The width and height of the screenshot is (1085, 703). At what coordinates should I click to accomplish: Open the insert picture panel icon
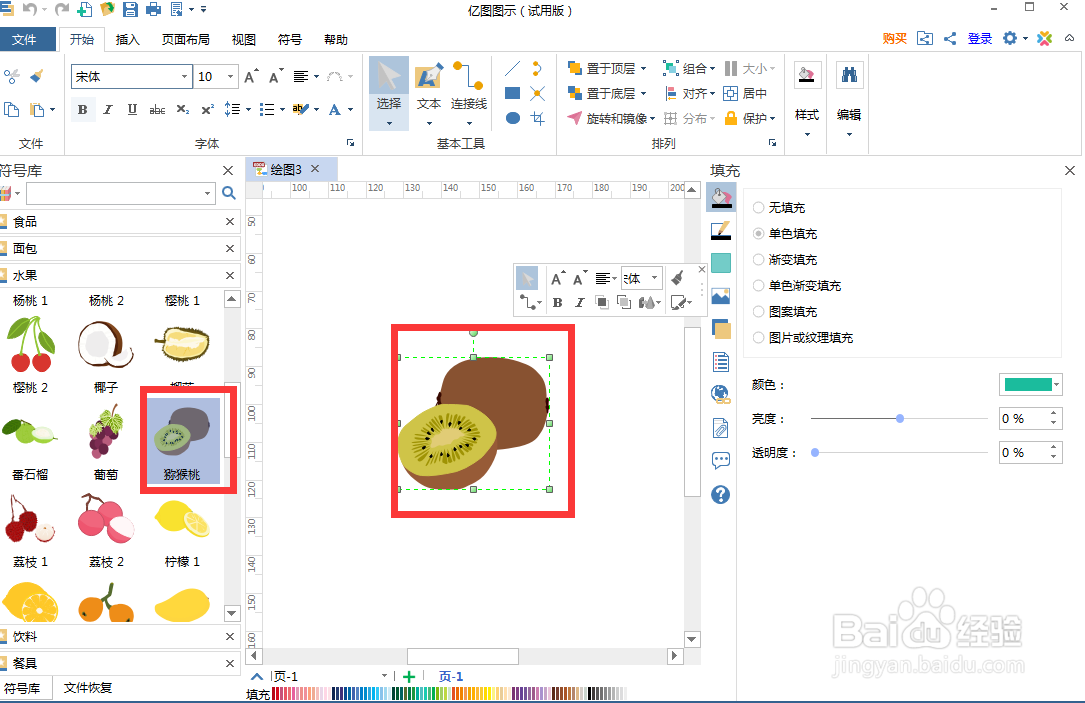[x=720, y=296]
